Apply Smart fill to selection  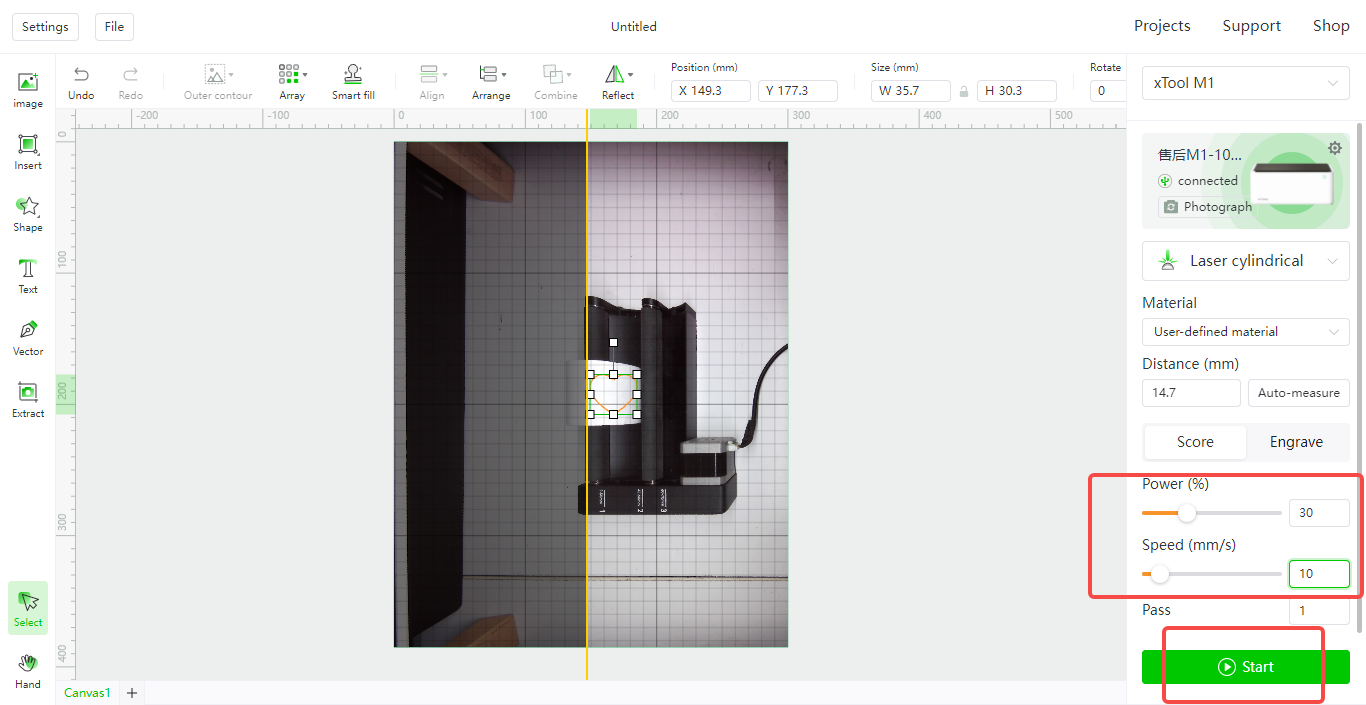coord(353,82)
